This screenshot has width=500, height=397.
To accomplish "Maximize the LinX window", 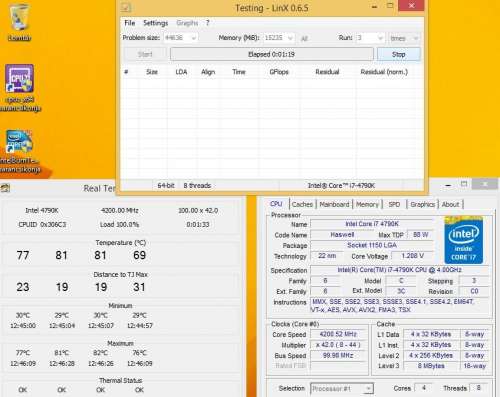I will pos(390,6).
